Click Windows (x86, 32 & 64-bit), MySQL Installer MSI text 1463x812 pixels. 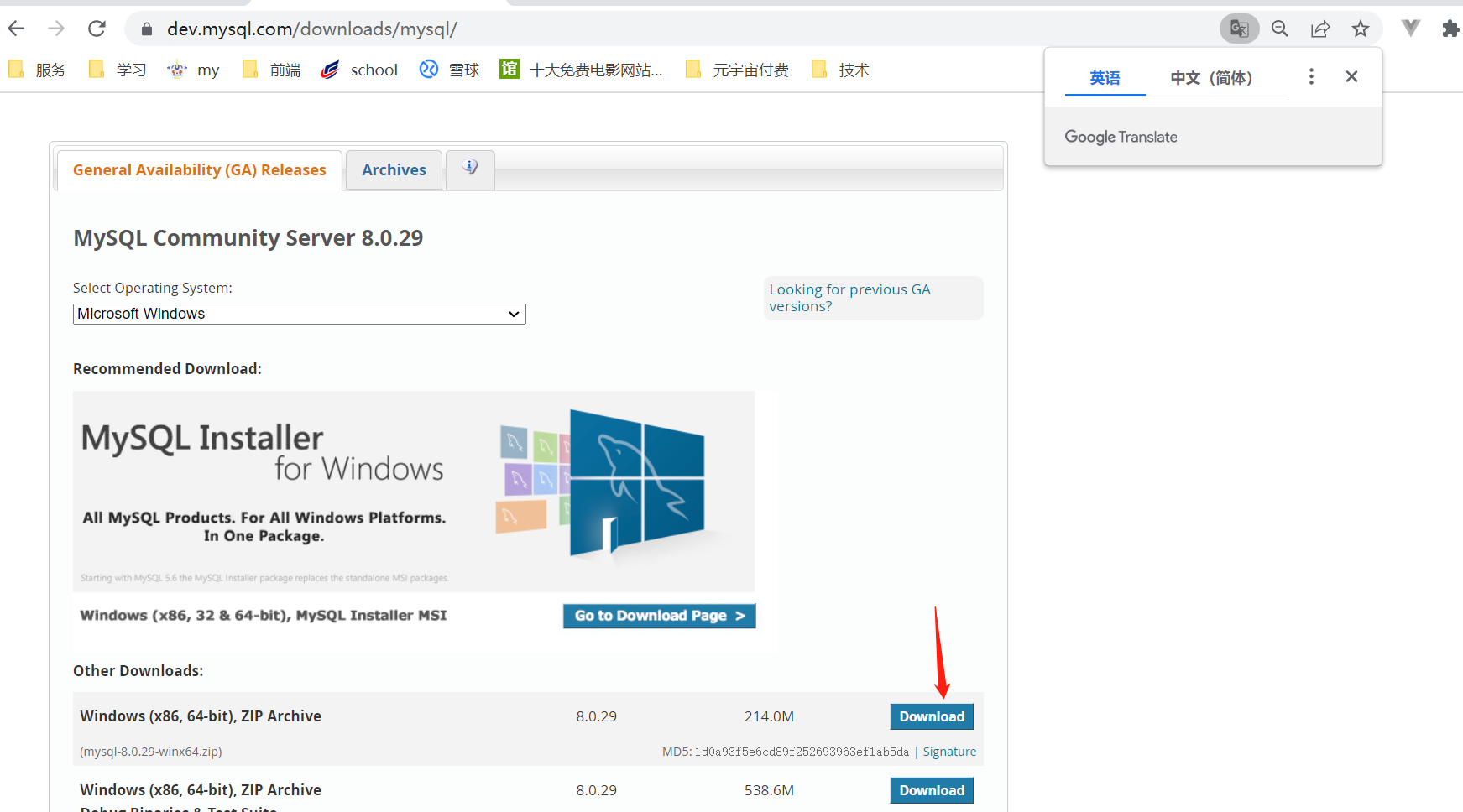264,616
